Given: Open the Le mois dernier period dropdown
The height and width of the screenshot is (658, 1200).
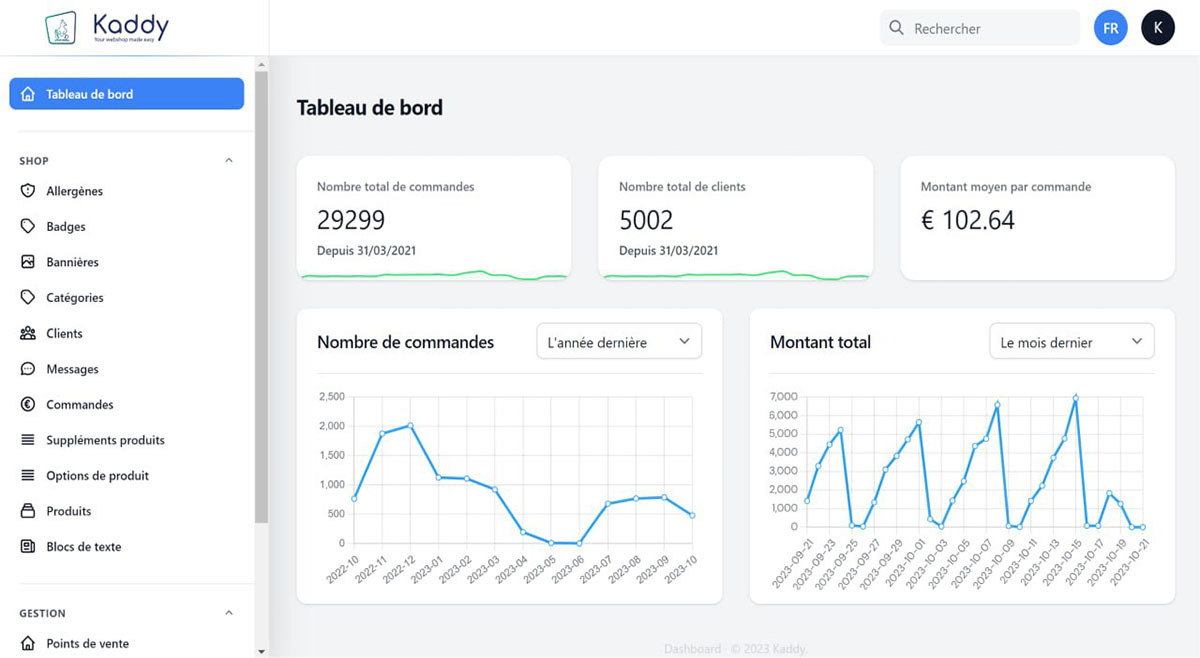Looking at the screenshot, I should click(x=1071, y=341).
